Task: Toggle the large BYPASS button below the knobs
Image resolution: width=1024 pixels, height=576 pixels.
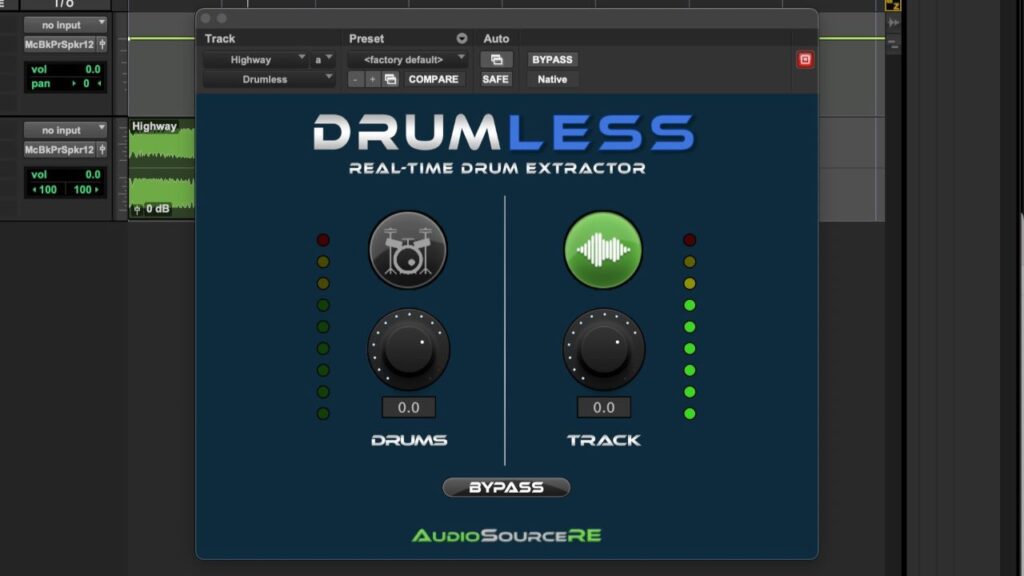Action: point(506,487)
